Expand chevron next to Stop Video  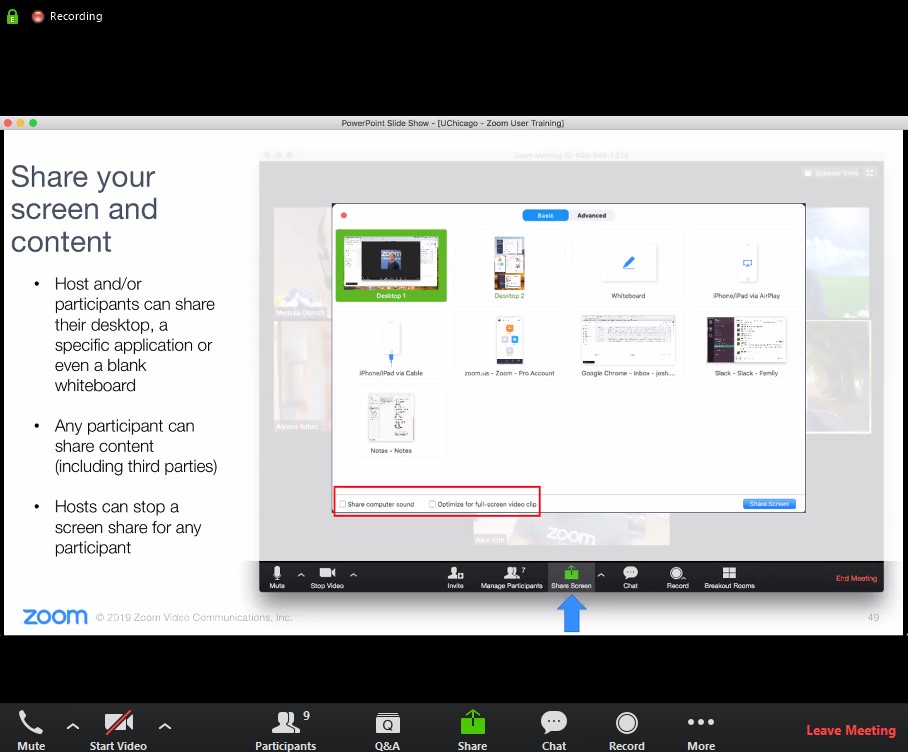[353, 575]
